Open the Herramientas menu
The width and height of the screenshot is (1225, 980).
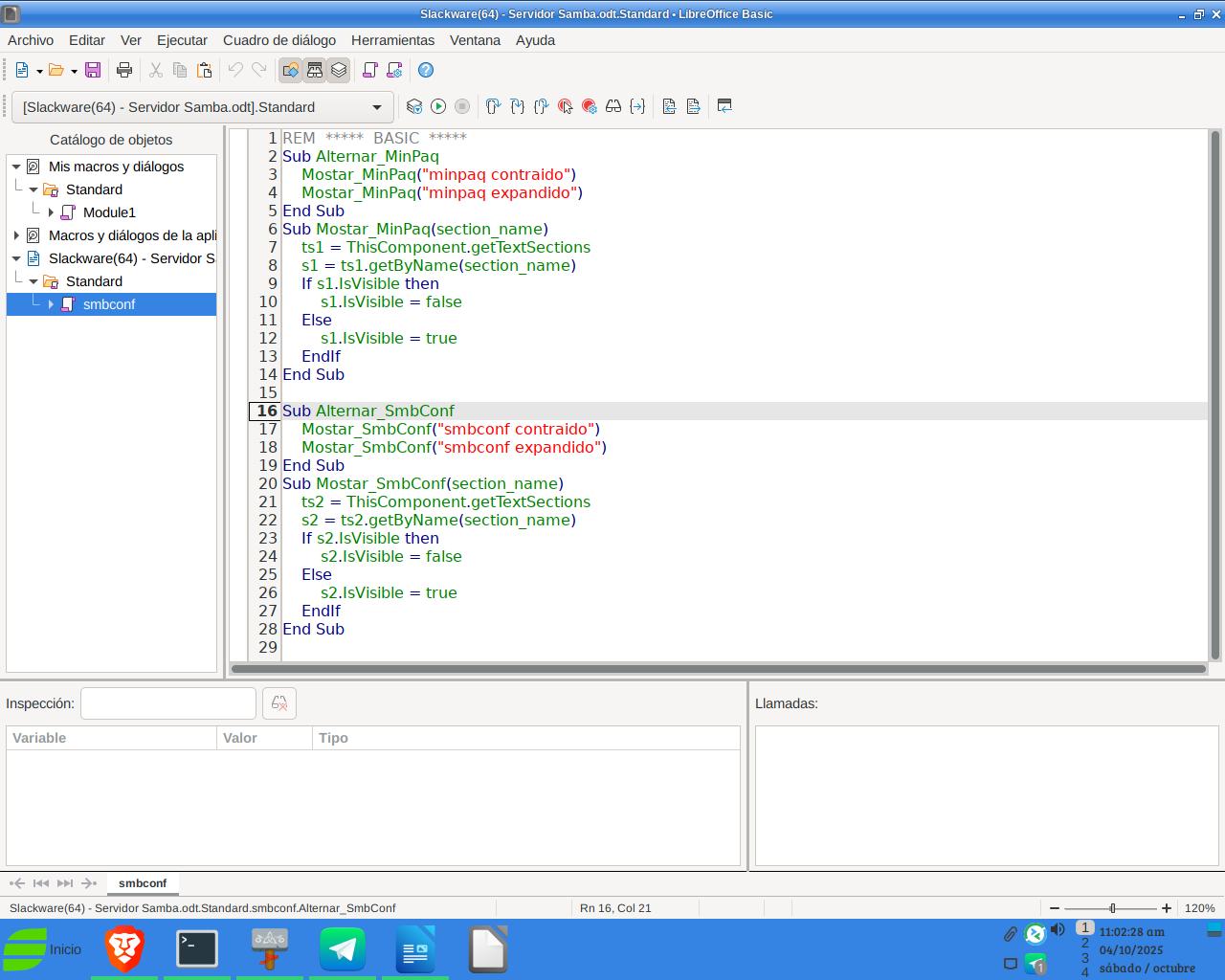point(392,40)
